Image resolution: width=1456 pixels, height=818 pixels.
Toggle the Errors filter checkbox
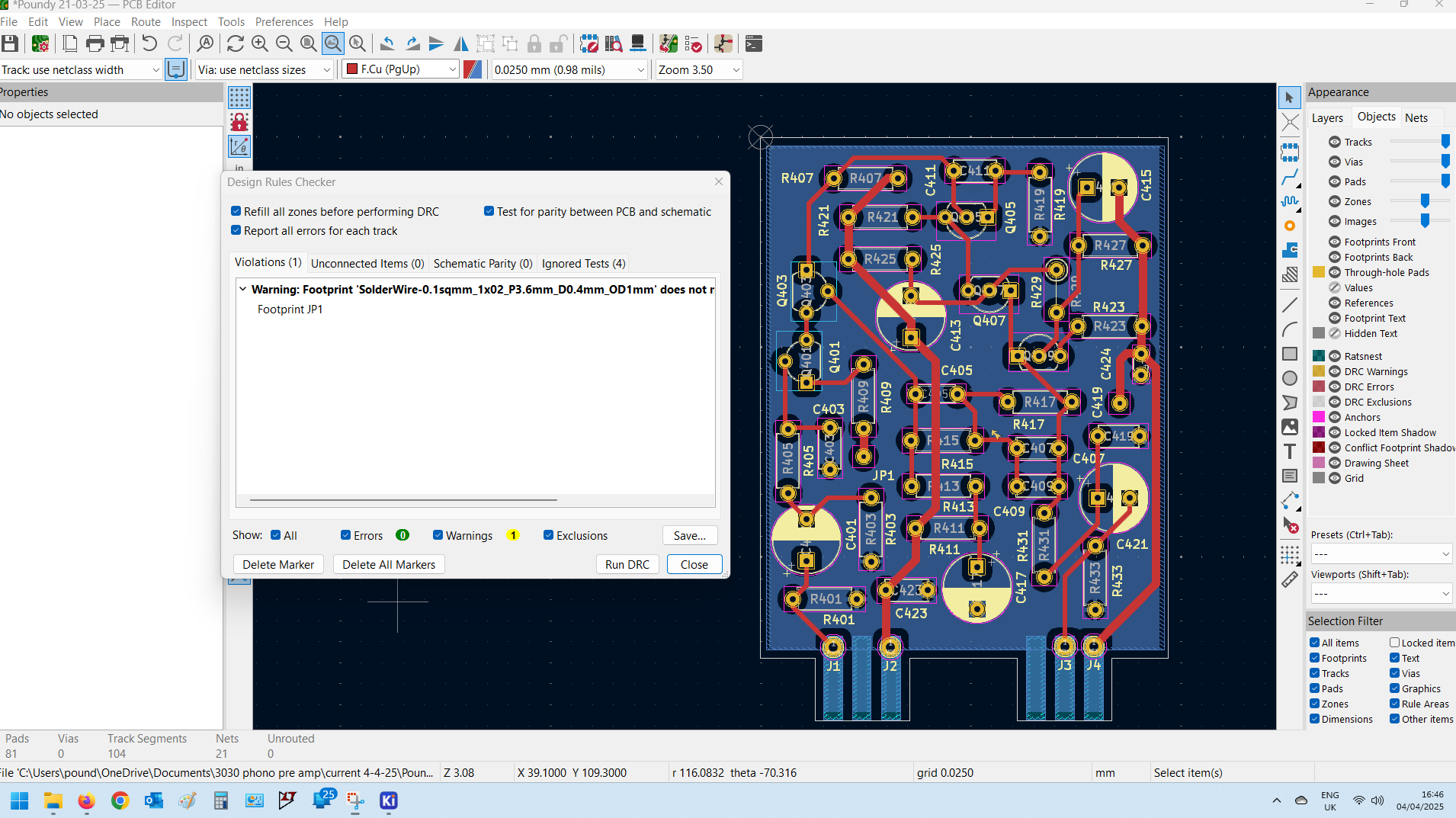[346, 535]
